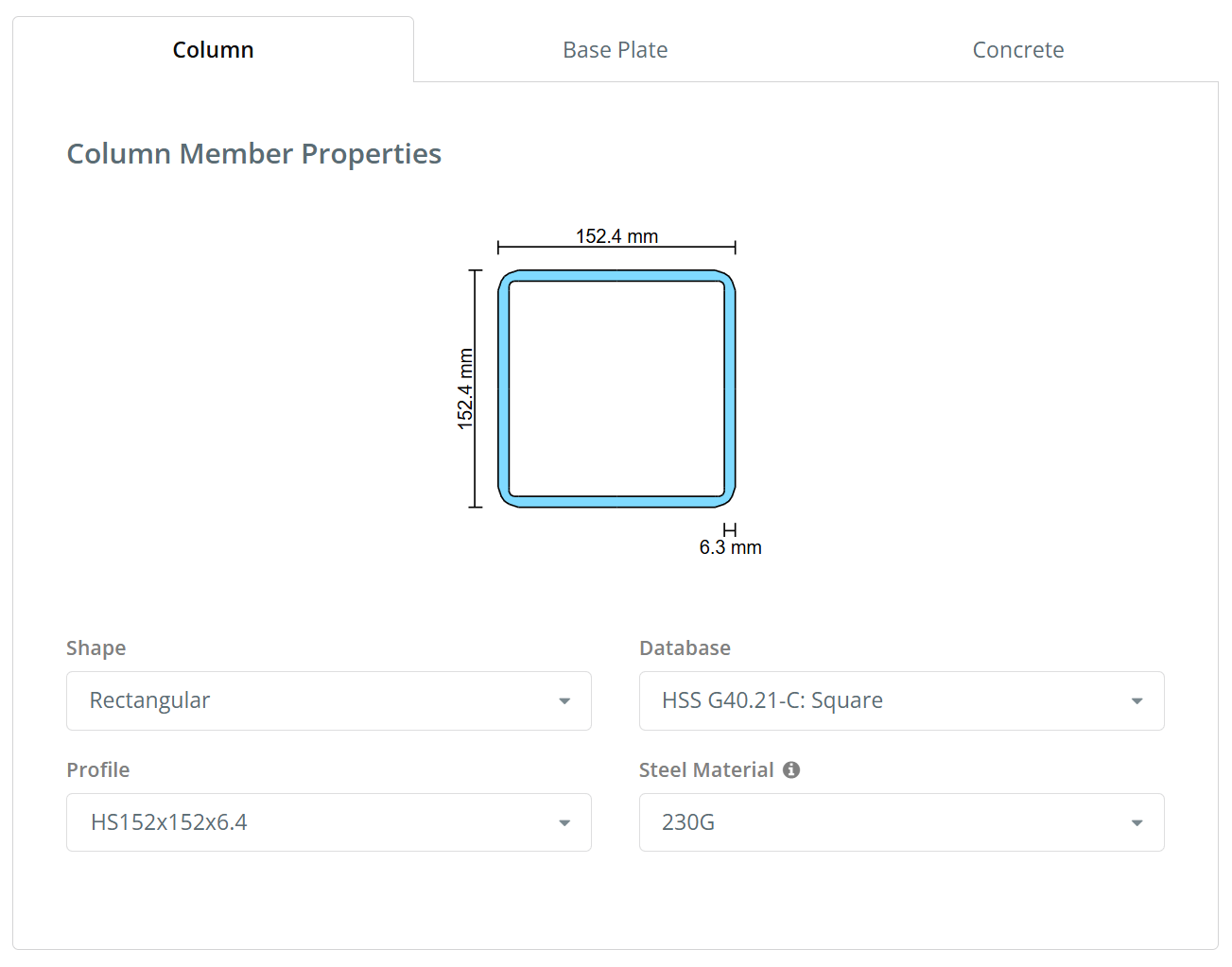Switch to the Base Plate tab
Image resolution: width=1232 pixels, height=967 pixels.
click(x=615, y=49)
